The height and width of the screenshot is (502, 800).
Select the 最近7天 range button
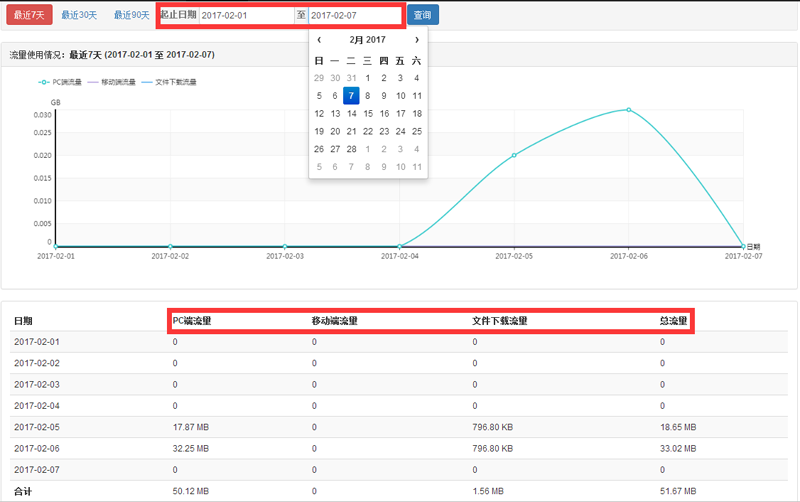click(x=28, y=15)
